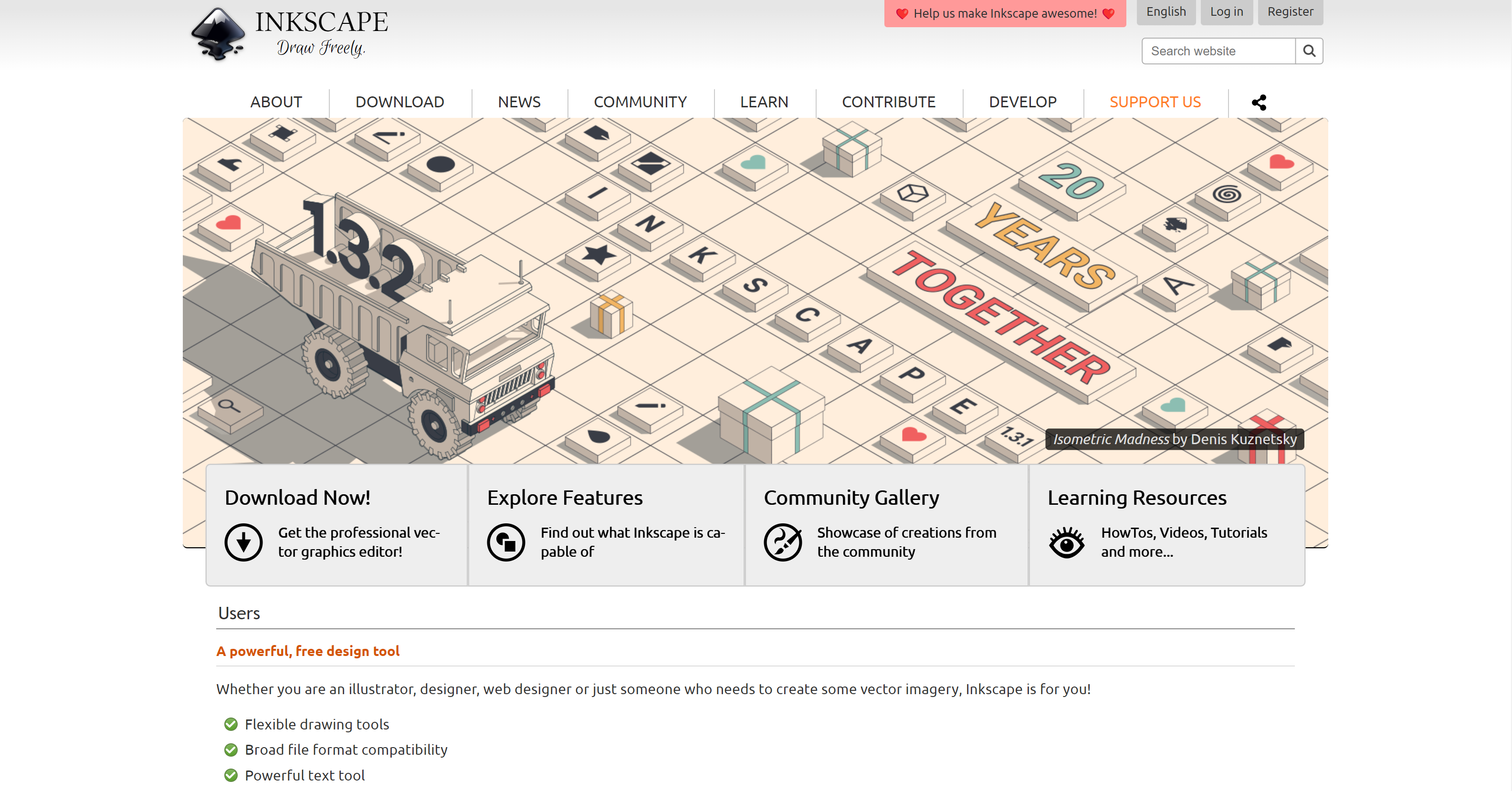This screenshot has width=1512, height=791.
Task: Open the DEVELOP menu
Action: [x=1022, y=102]
